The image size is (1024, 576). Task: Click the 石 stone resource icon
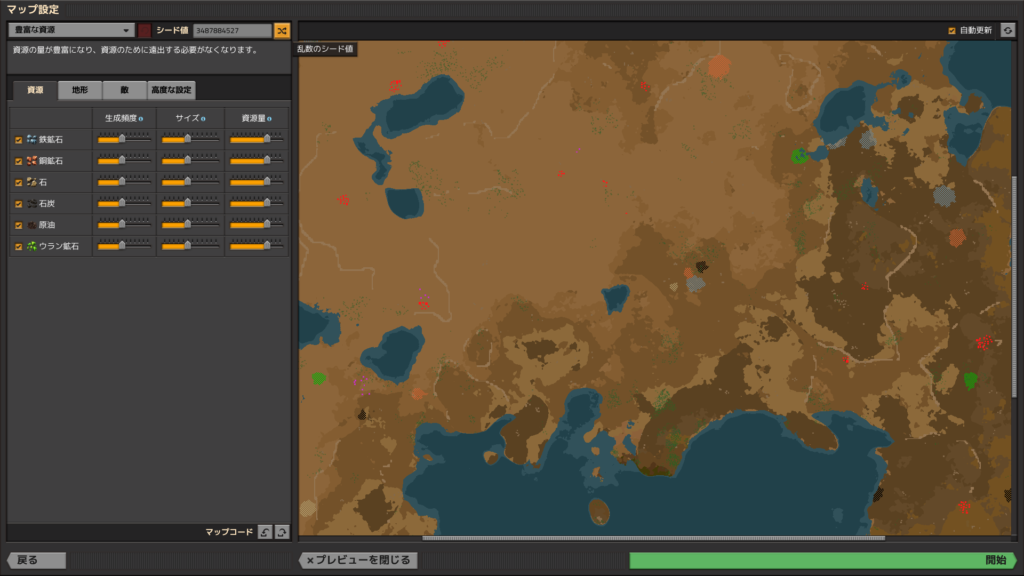[x=31, y=182]
